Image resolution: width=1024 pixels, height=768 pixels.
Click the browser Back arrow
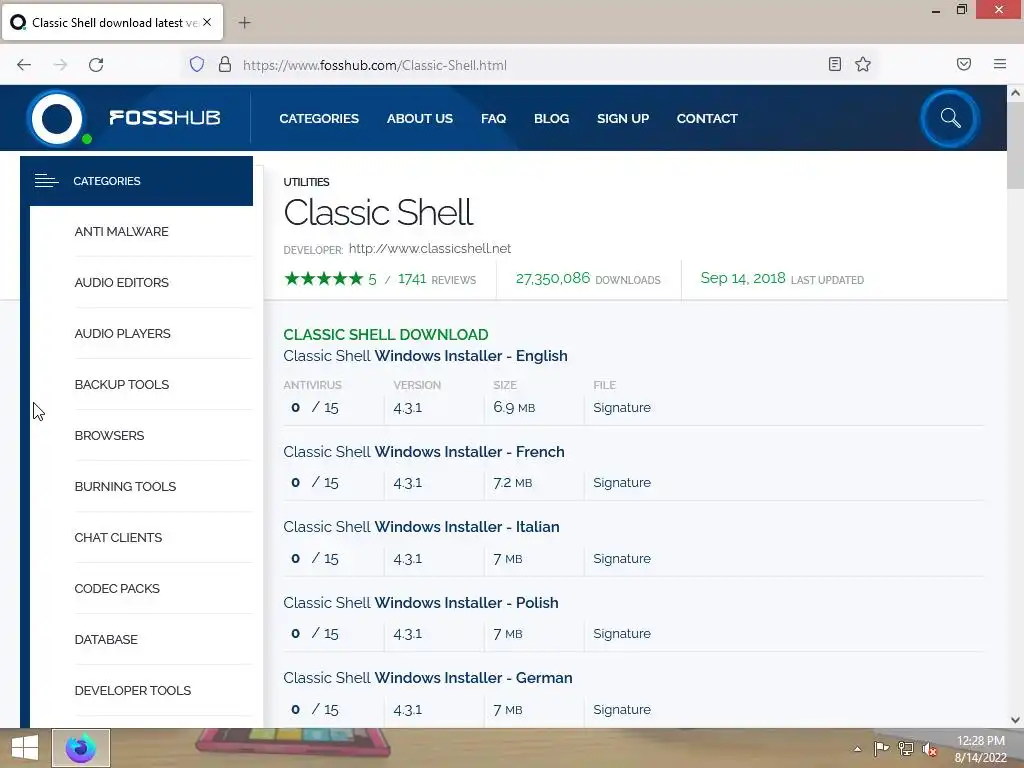click(x=24, y=65)
